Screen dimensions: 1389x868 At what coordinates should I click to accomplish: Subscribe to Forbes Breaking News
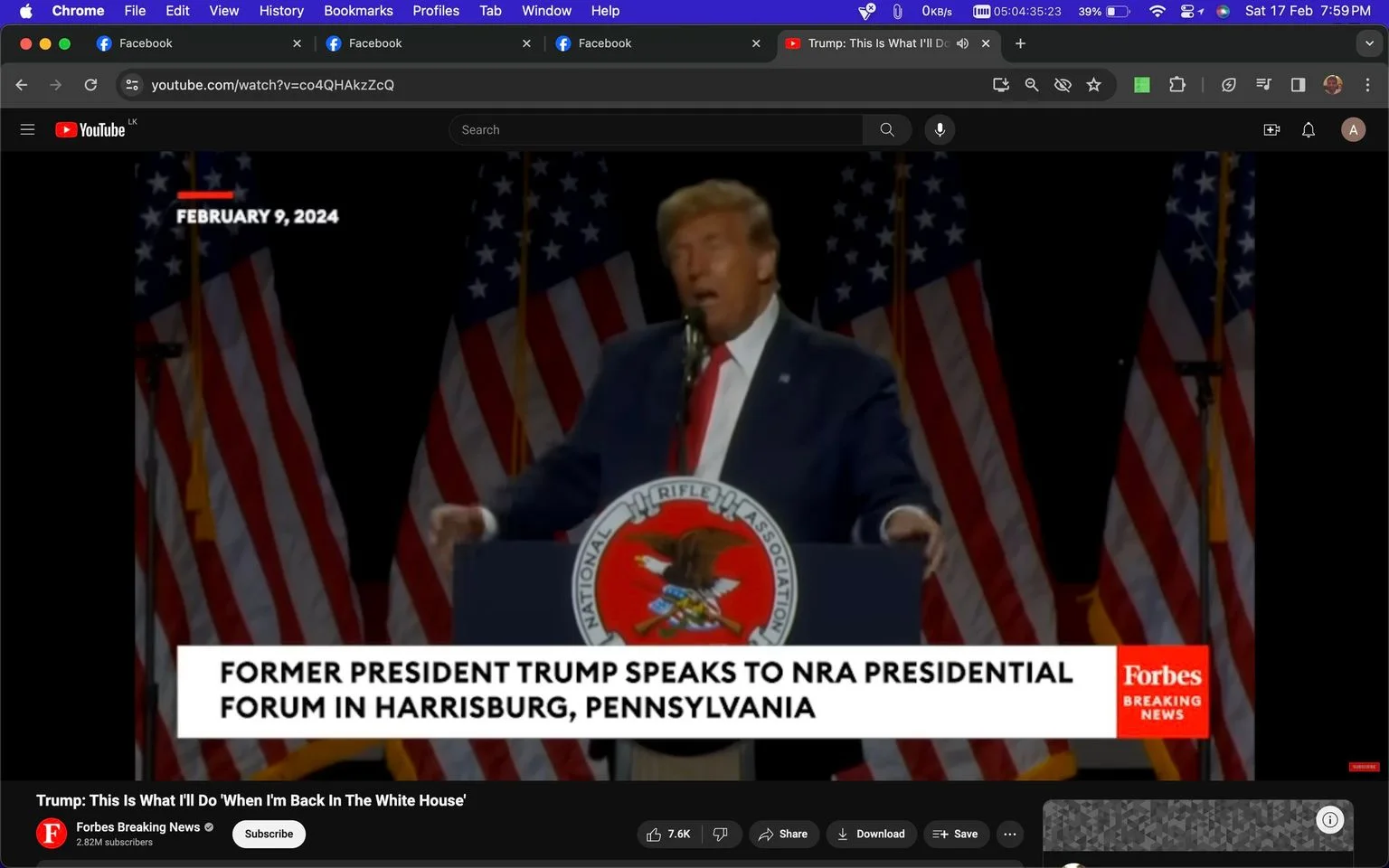[x=269, y=834]
